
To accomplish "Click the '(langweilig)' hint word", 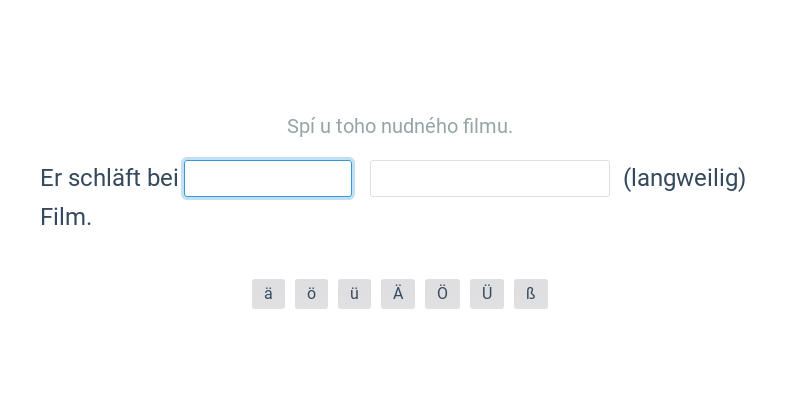I will point(684,179).
